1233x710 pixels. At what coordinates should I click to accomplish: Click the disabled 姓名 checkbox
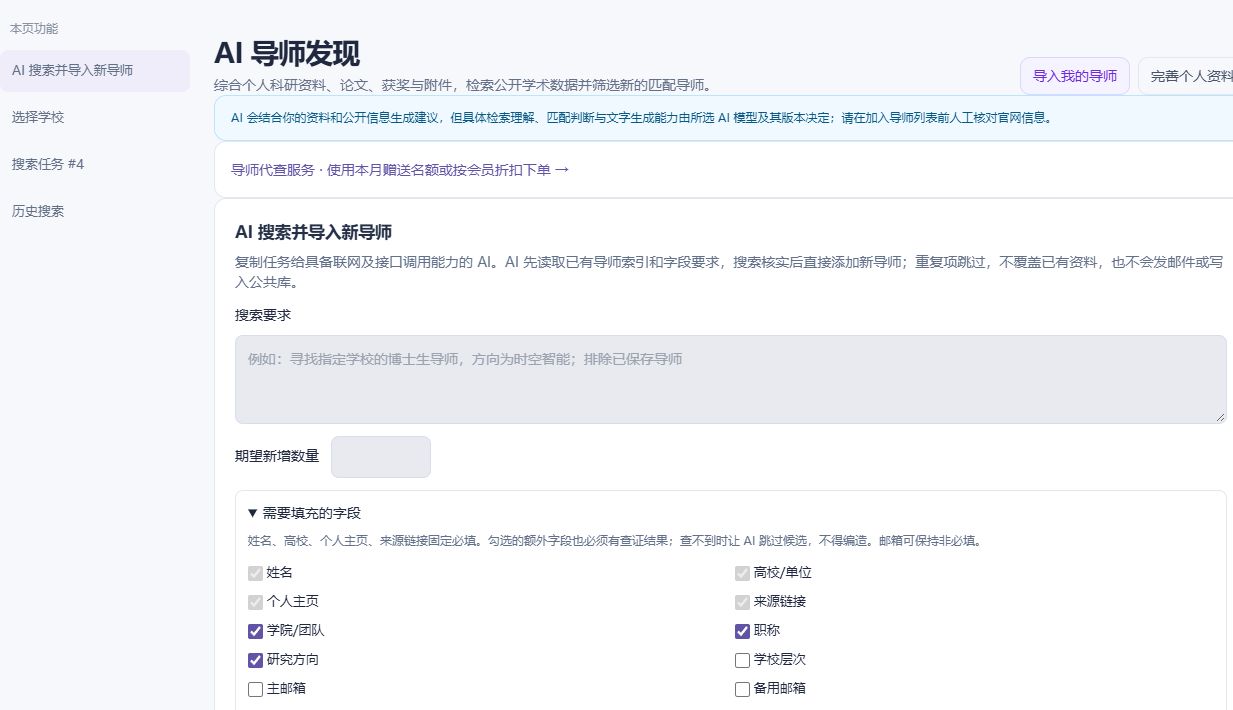pyautogui.click(x=255, y=573)
